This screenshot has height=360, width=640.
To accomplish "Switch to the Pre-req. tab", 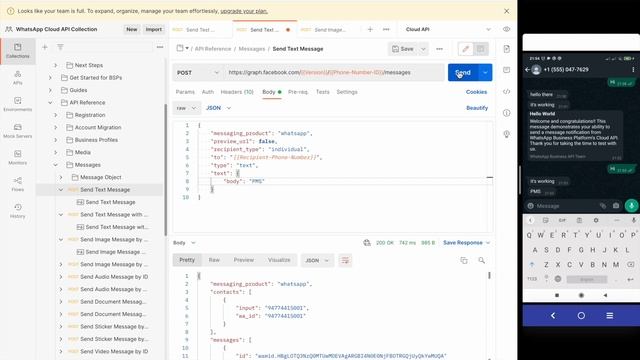I will pos(298,92).
